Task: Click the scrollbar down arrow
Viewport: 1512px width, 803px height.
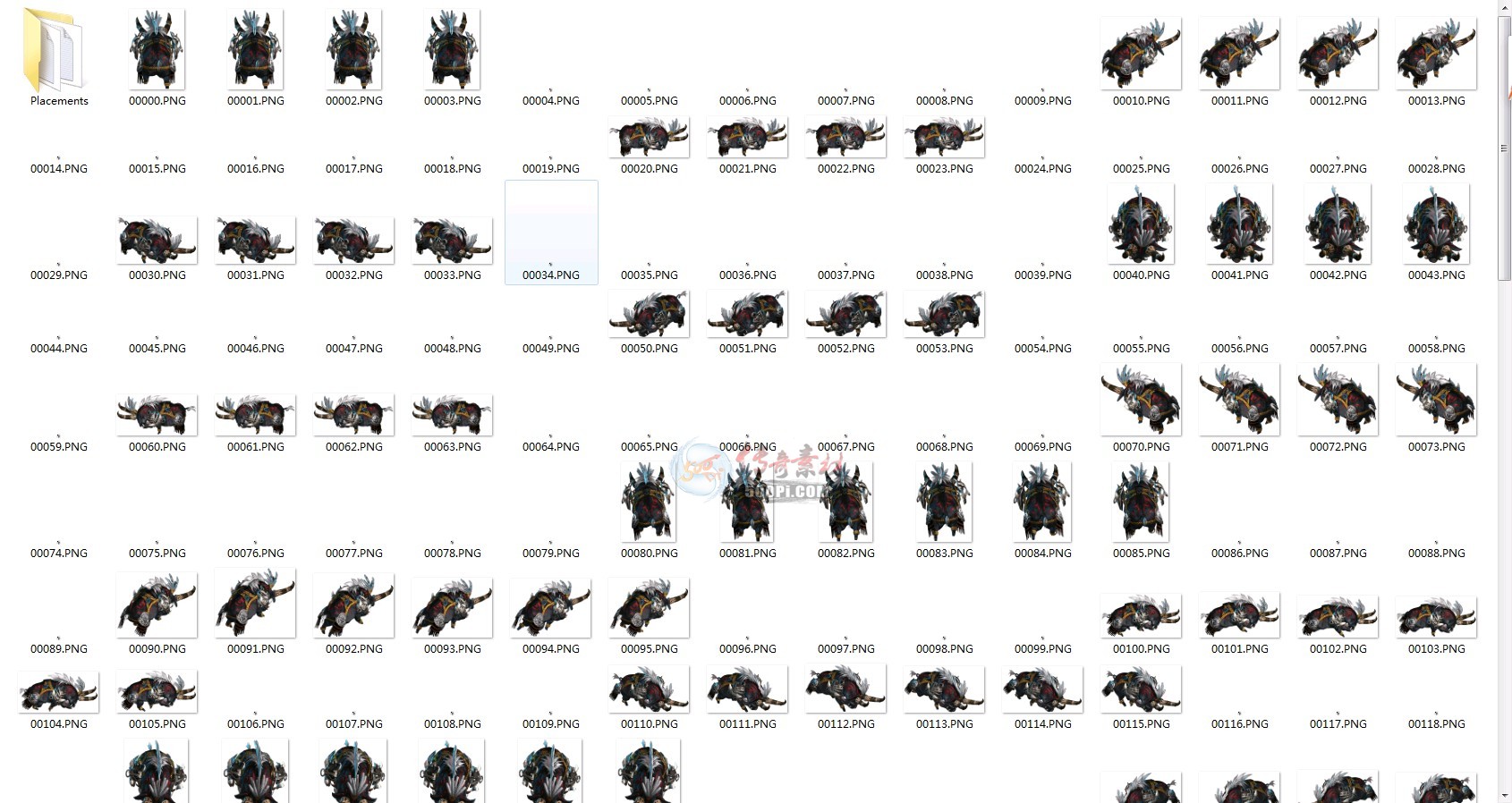Action: (x=1504, y=795)
